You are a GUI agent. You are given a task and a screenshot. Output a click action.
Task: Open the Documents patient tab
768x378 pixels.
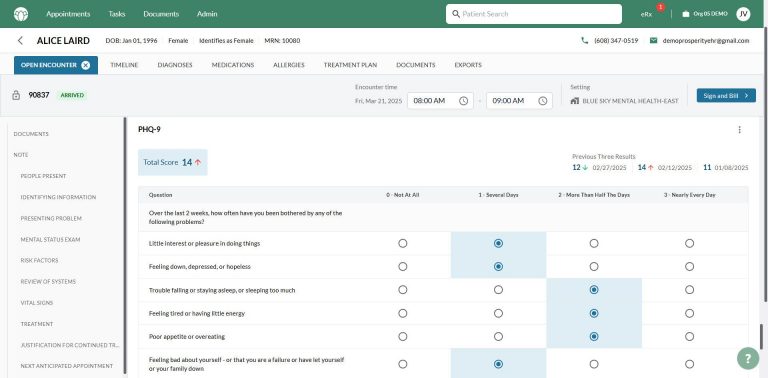click(x=415, y=65)
